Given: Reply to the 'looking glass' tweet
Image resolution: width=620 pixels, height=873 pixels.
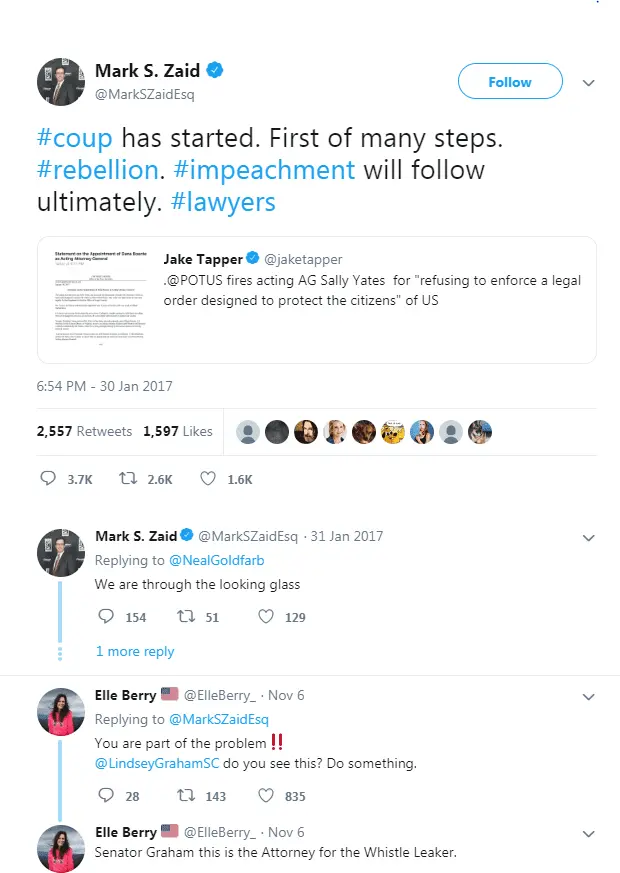Looking at the screenshot, I should pos(106,617).
